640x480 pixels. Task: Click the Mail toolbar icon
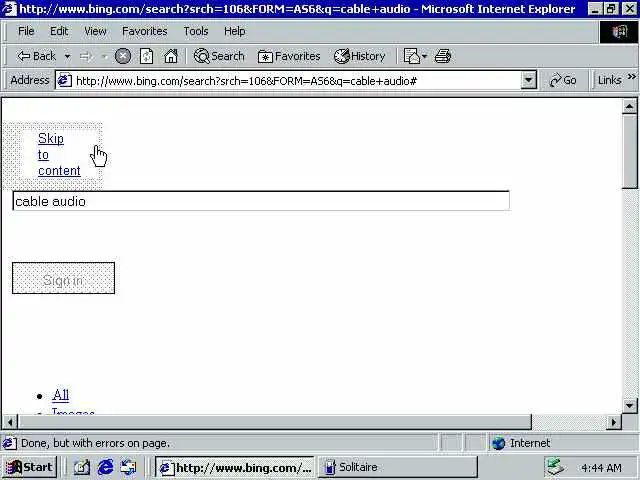[411, 56]
